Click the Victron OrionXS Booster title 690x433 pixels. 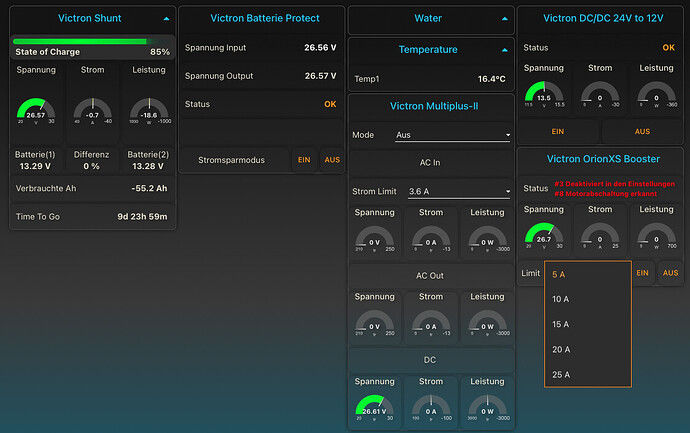coord(603,159)
